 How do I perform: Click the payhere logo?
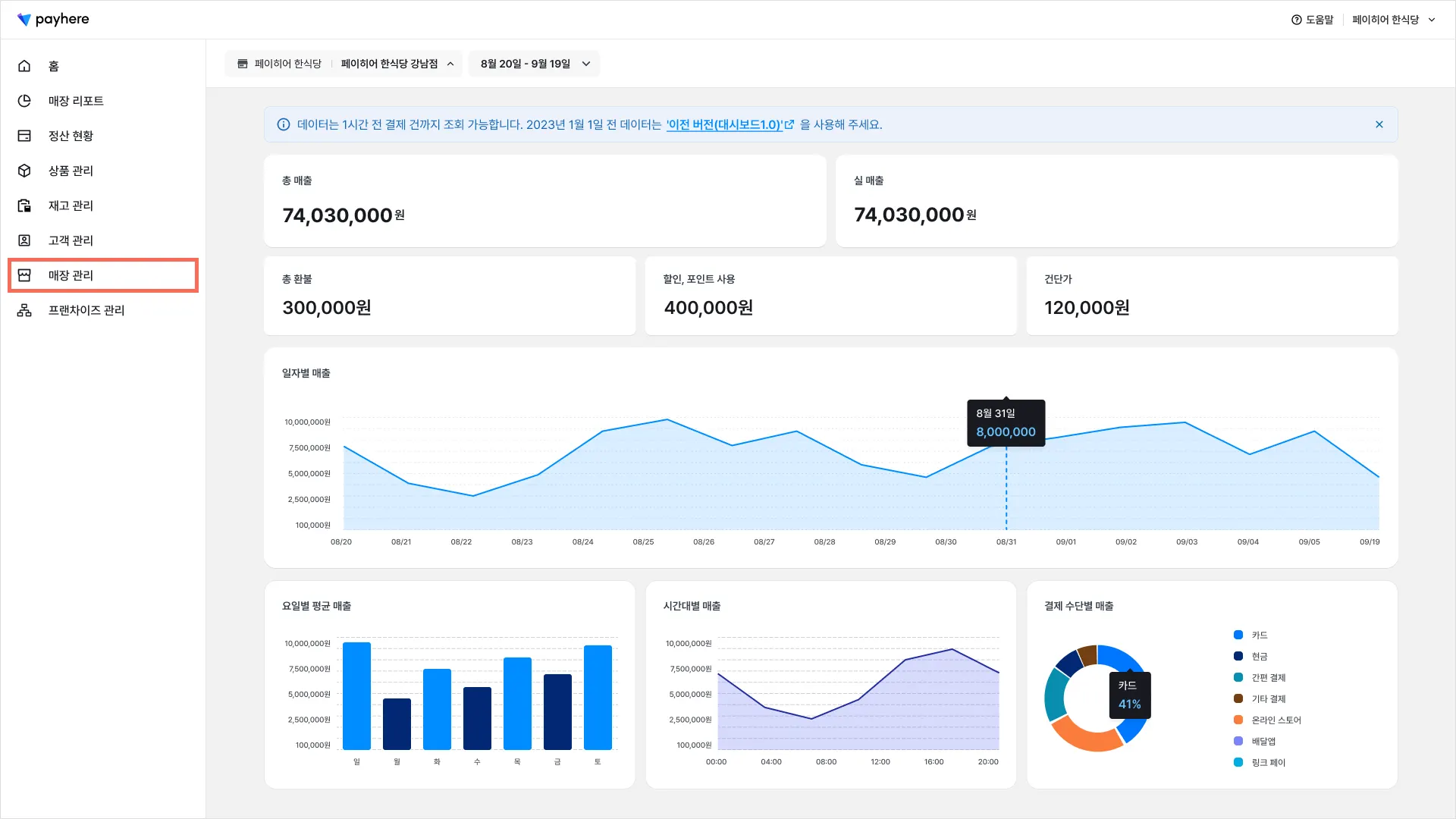coord(53,19)
